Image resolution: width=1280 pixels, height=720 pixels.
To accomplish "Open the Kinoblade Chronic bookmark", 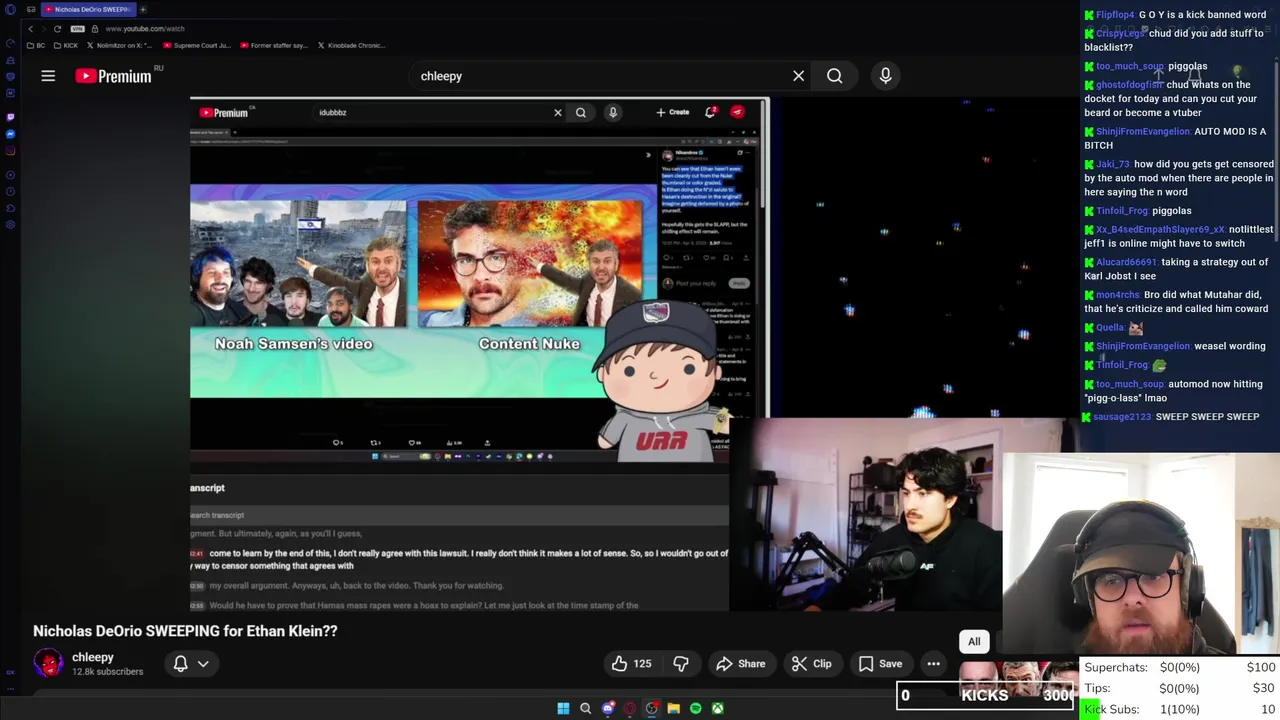I will click(350, 45).
